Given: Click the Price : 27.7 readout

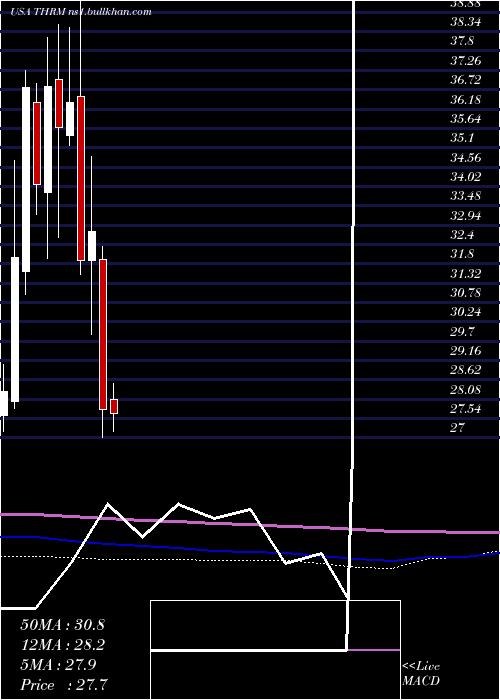Looking at the screenshot, I should pyautogui.click(x=64, y=685).
